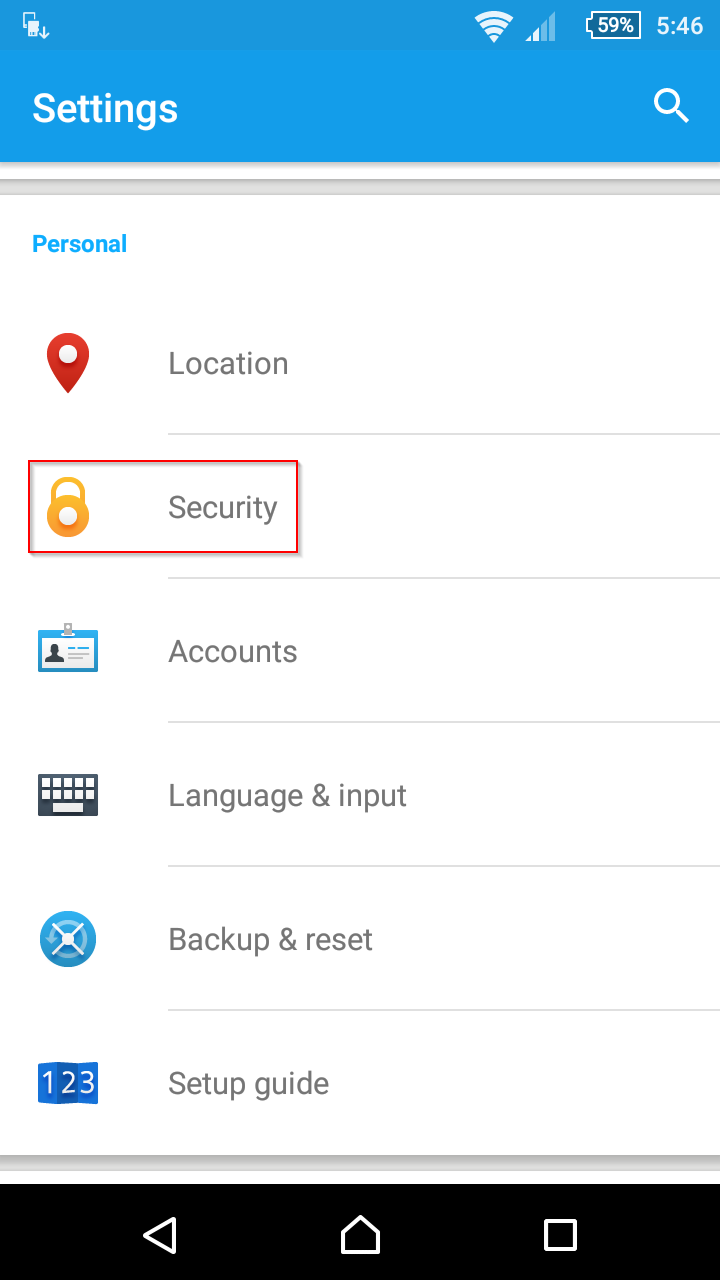Tap the Settings title text
Screen dimensions: 720x1280
pos(105,108)
